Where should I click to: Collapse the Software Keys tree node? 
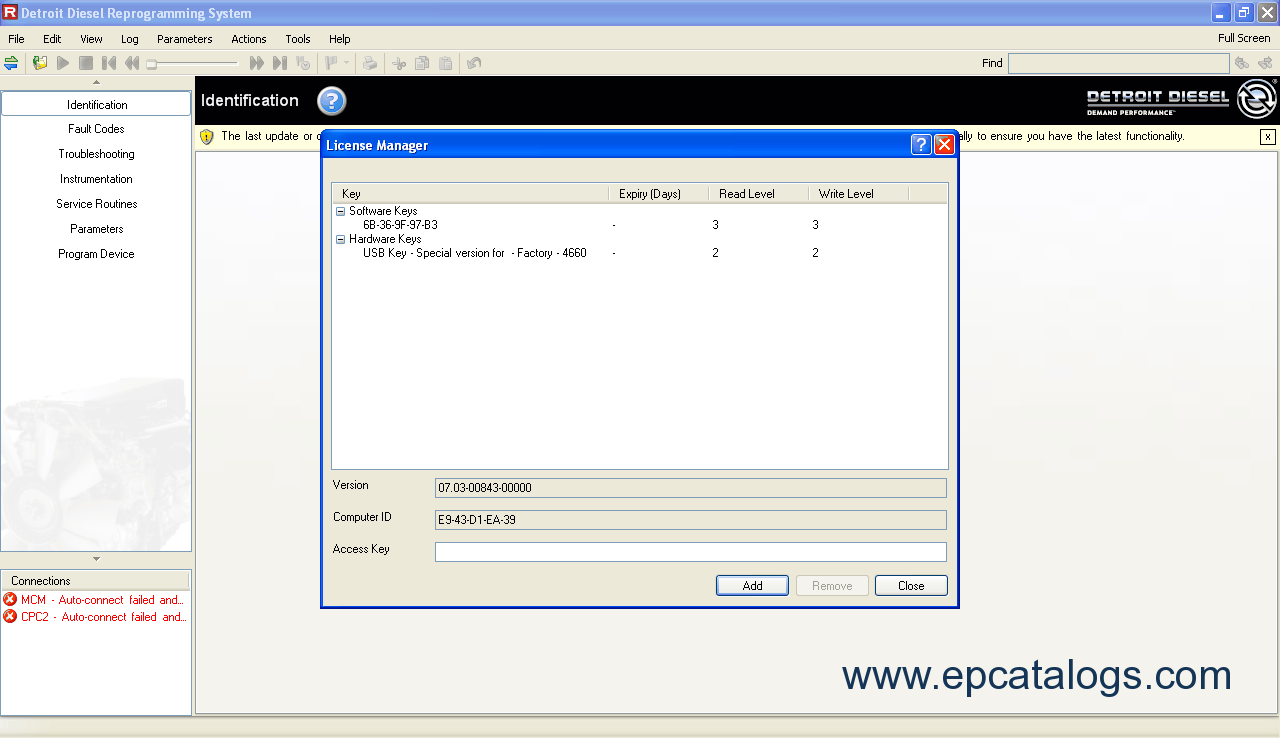(340, 211)
